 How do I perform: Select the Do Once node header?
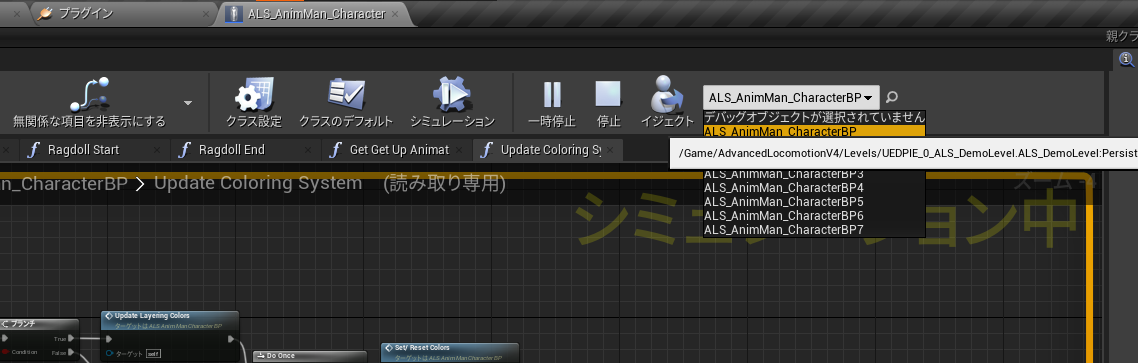(311, 356)
